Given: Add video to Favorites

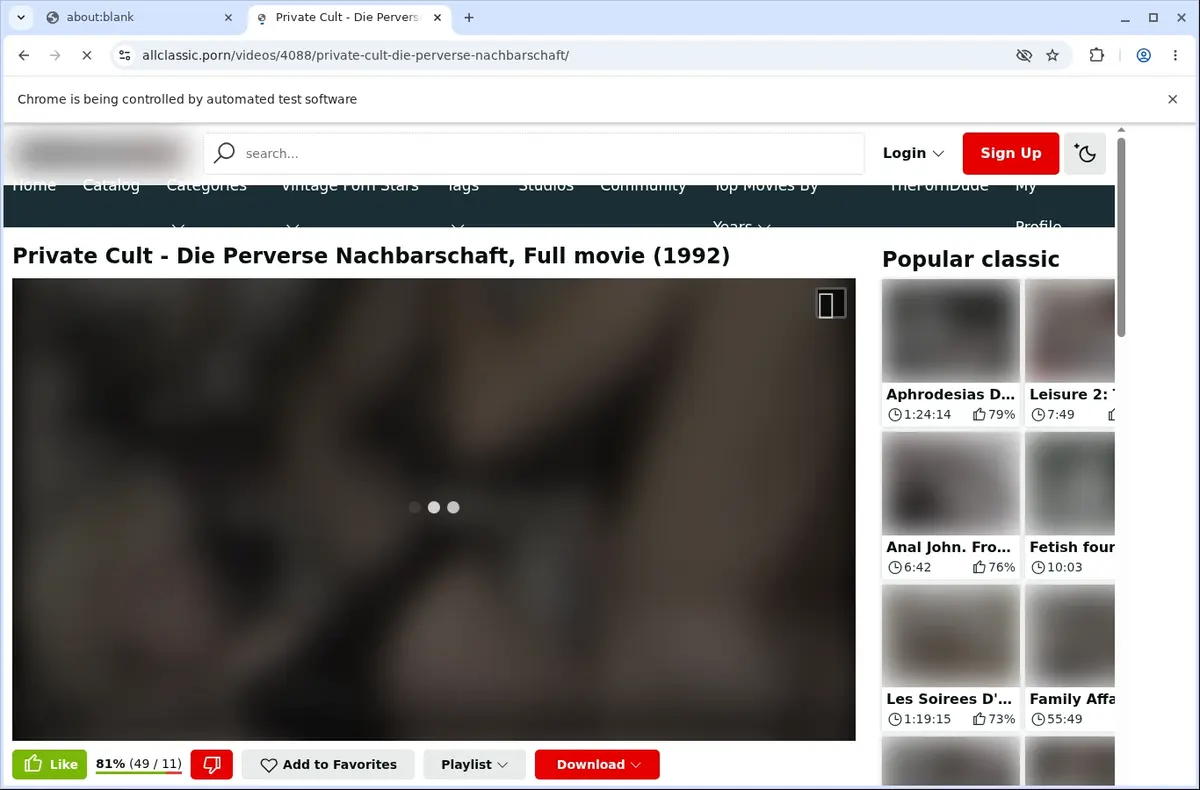Looking at the screenshot, I should [x=328, y=764].
